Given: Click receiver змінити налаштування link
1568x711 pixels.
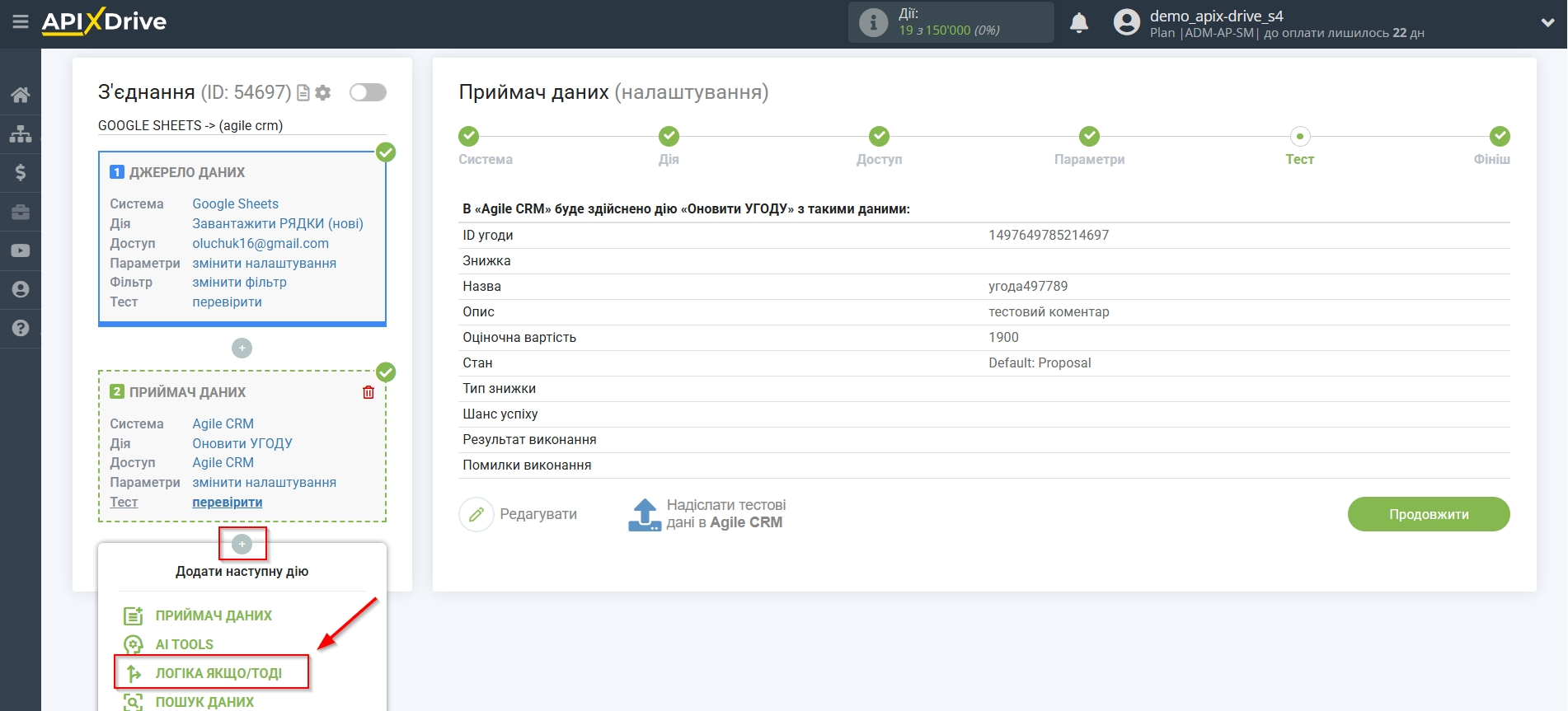Looking at the screenshot, I should pos(264,482).
